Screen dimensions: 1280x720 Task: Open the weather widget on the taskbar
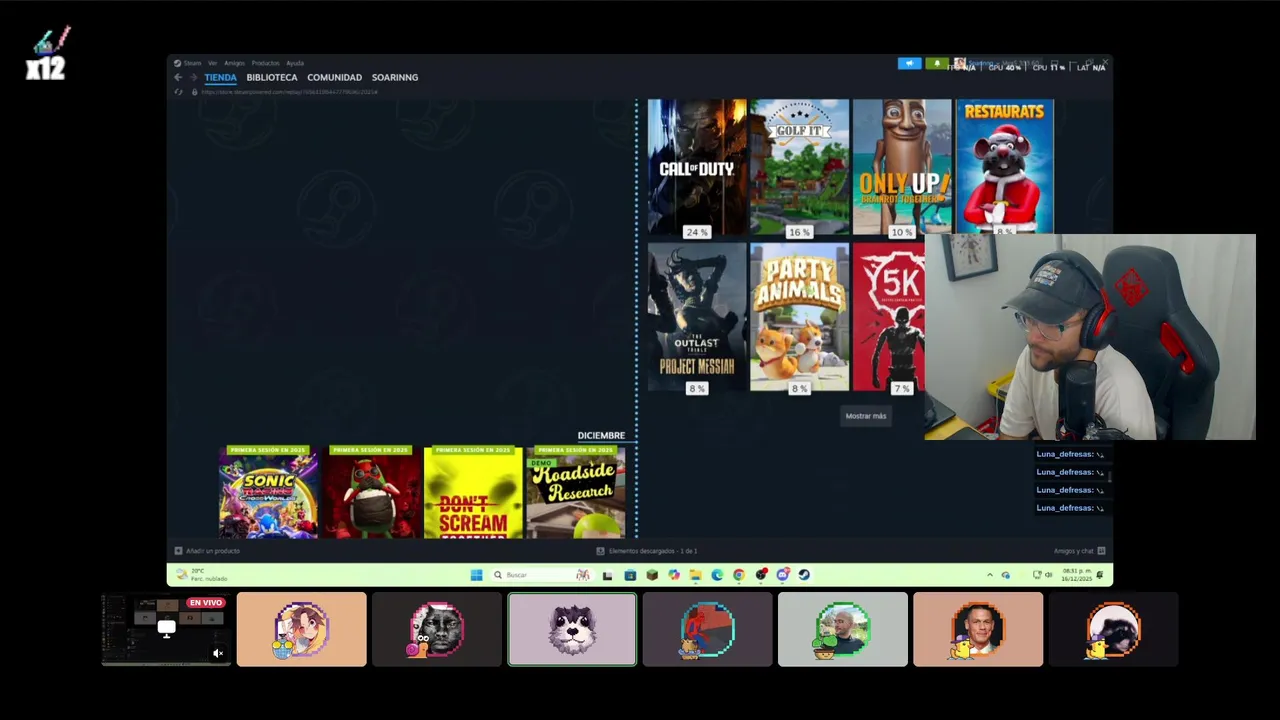click(202, 575)
